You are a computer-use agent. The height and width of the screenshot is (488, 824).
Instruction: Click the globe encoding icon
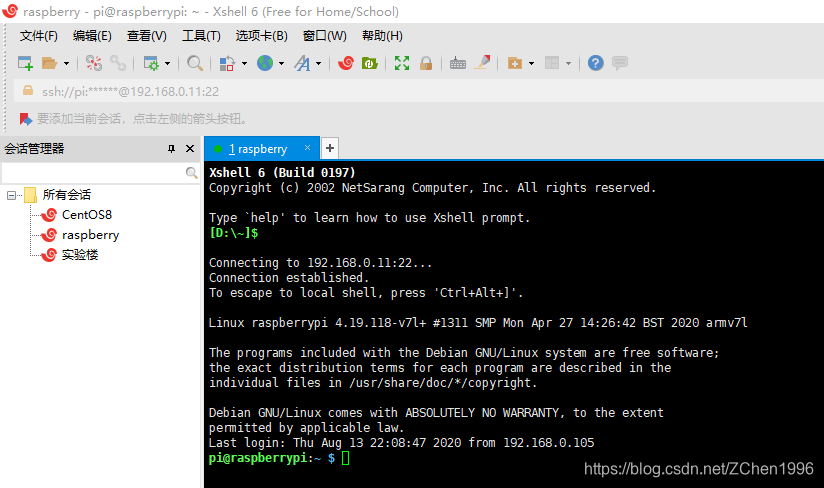[265, 63]
